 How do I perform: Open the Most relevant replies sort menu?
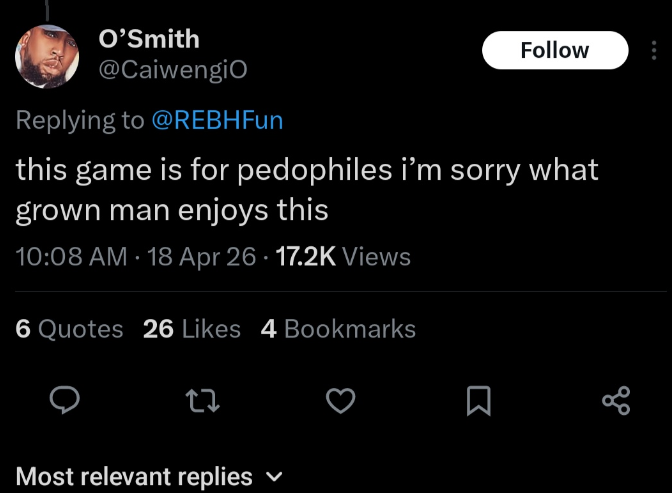pyautogui.click(x=134, y=477)
